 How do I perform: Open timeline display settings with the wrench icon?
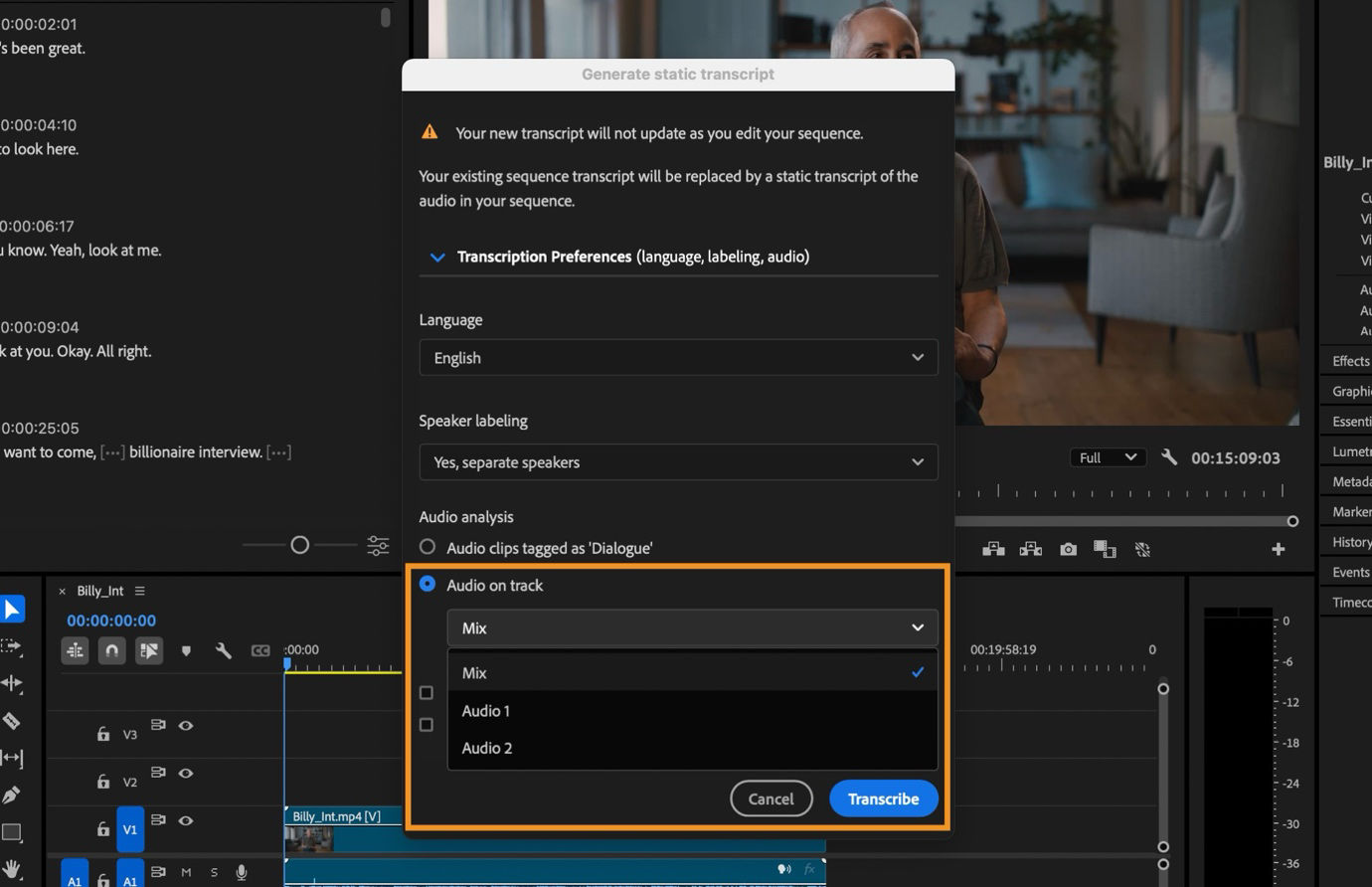point(224,649)
